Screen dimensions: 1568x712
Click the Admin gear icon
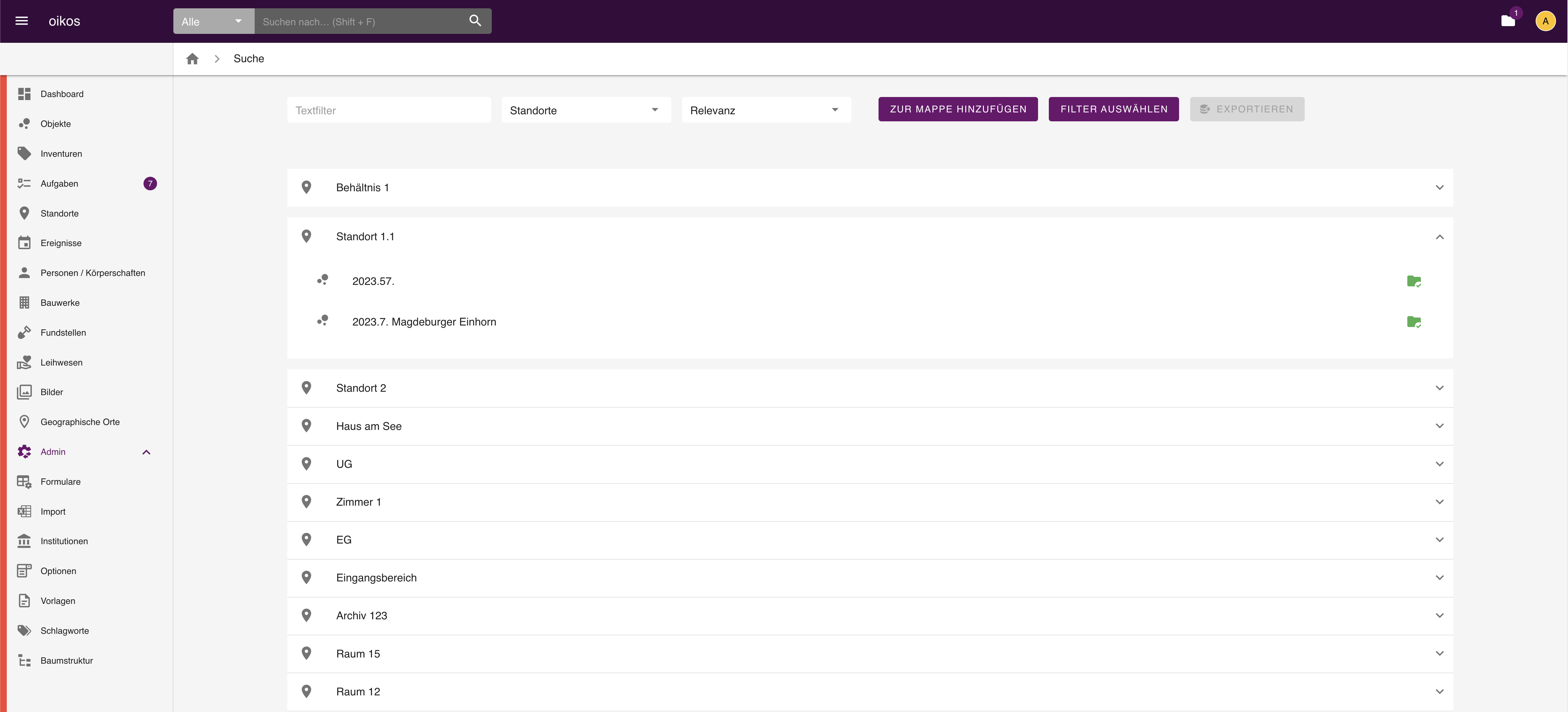click(x=24, y=451)
